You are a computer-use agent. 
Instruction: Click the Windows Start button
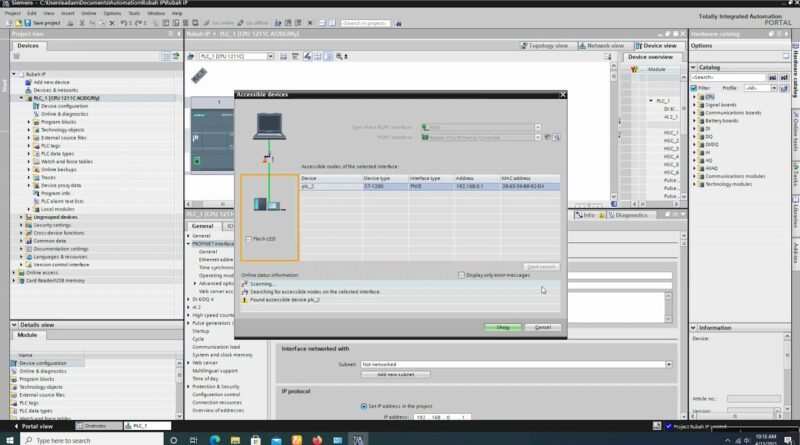[9, 440]
